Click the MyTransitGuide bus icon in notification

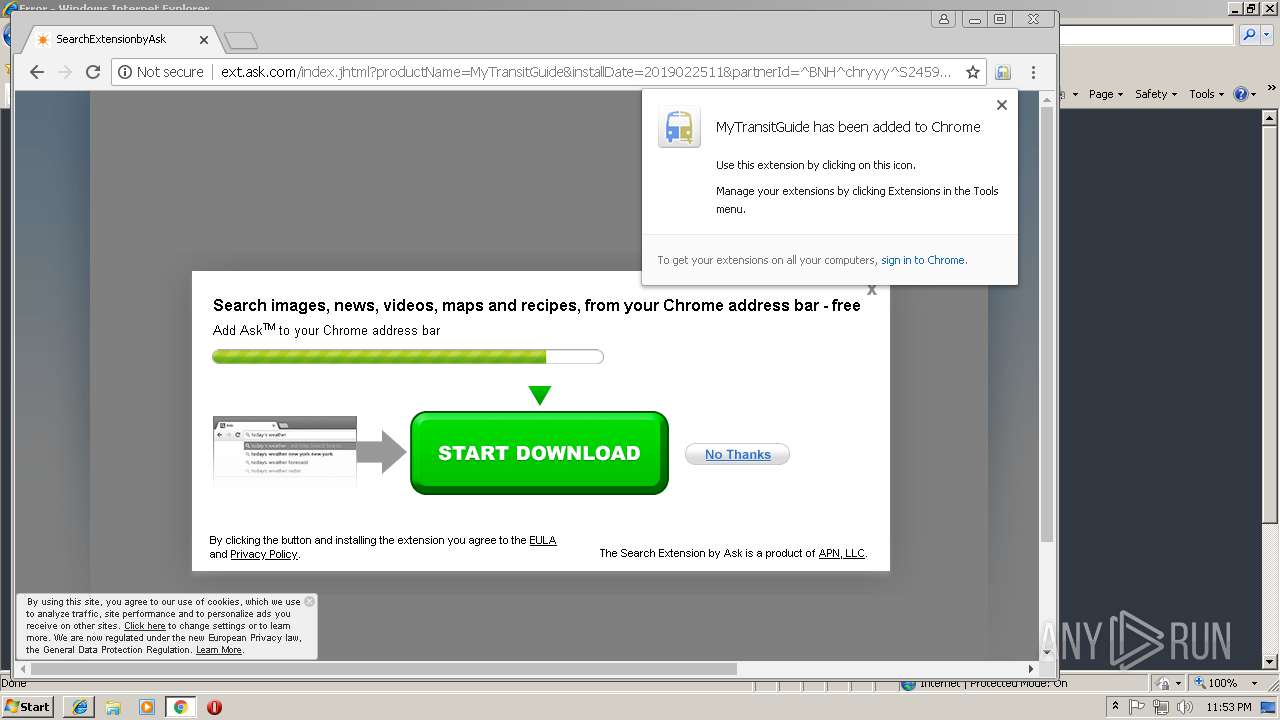(x=679, y=127)
